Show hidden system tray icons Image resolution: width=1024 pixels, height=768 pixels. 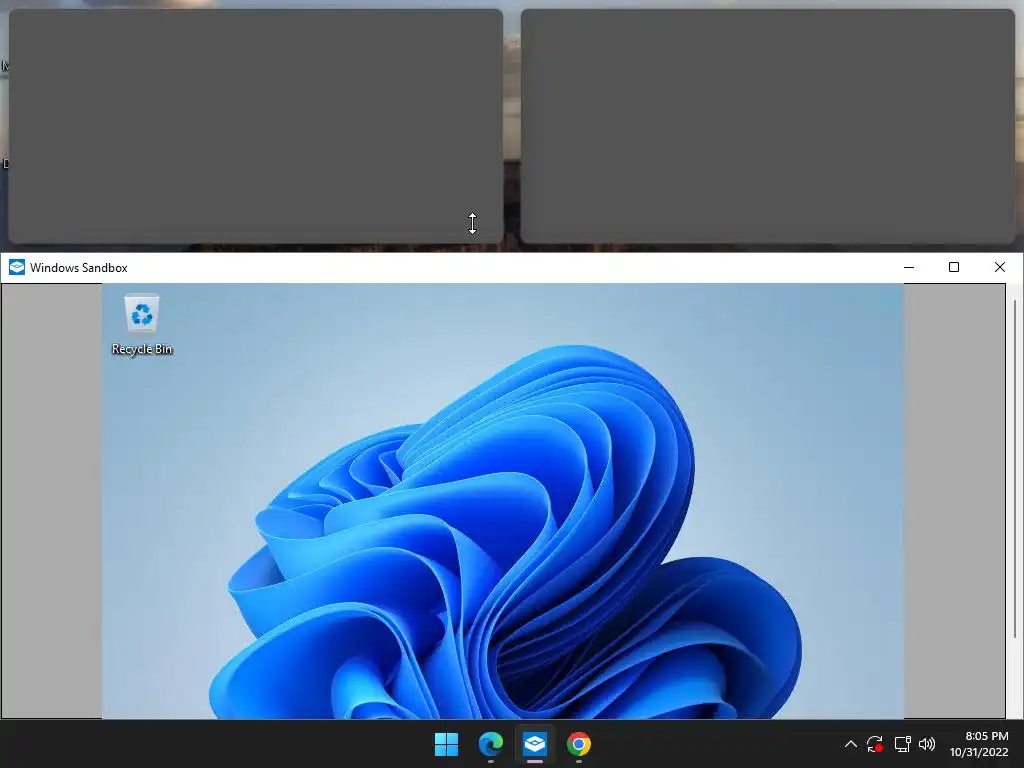pos(850,744)
